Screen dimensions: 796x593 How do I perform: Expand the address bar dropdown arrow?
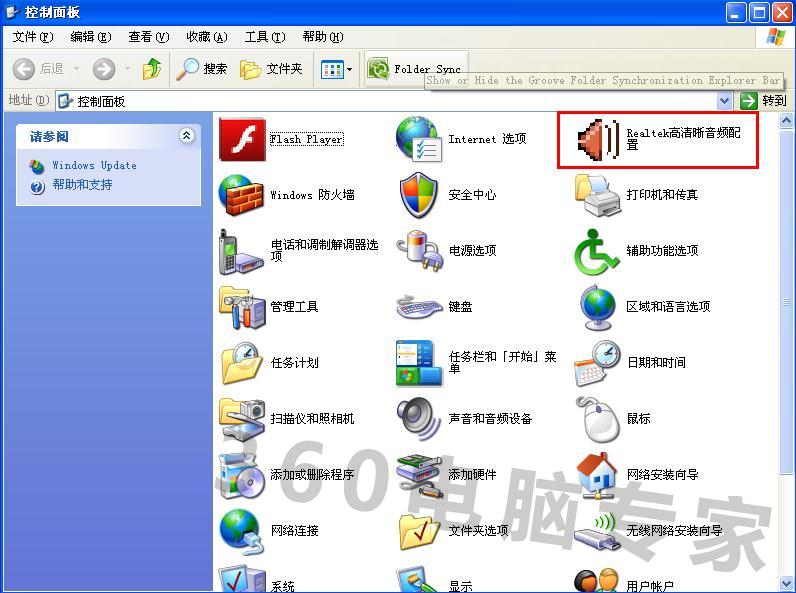pyautogui.click(x=725, y=101)
